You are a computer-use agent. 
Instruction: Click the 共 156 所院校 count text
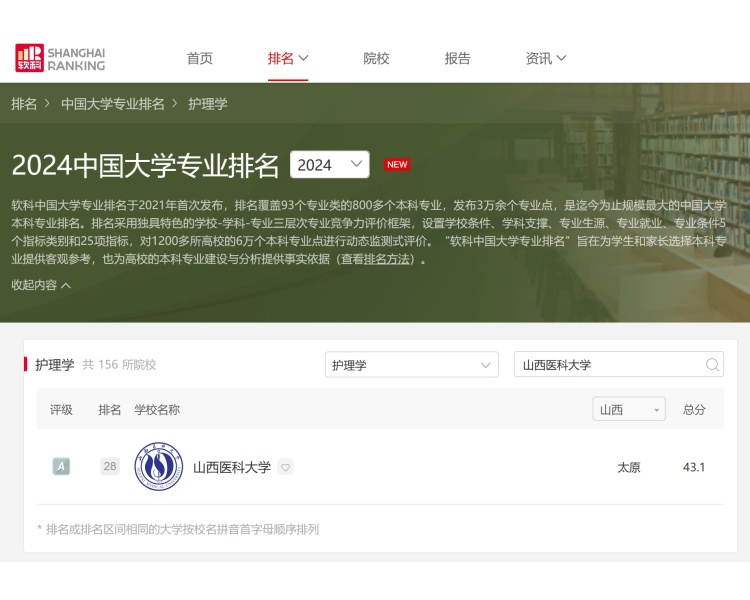(x=120, y=365)
